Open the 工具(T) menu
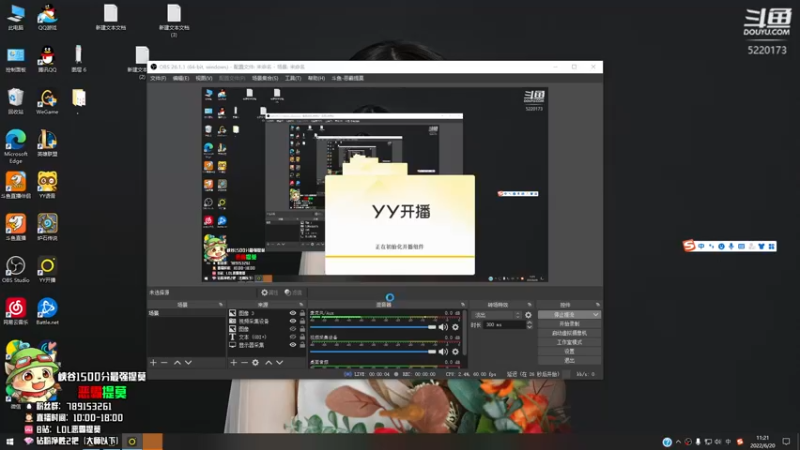Image resolution: width=800 pixels, height=450 pixels. coord(293,78)
